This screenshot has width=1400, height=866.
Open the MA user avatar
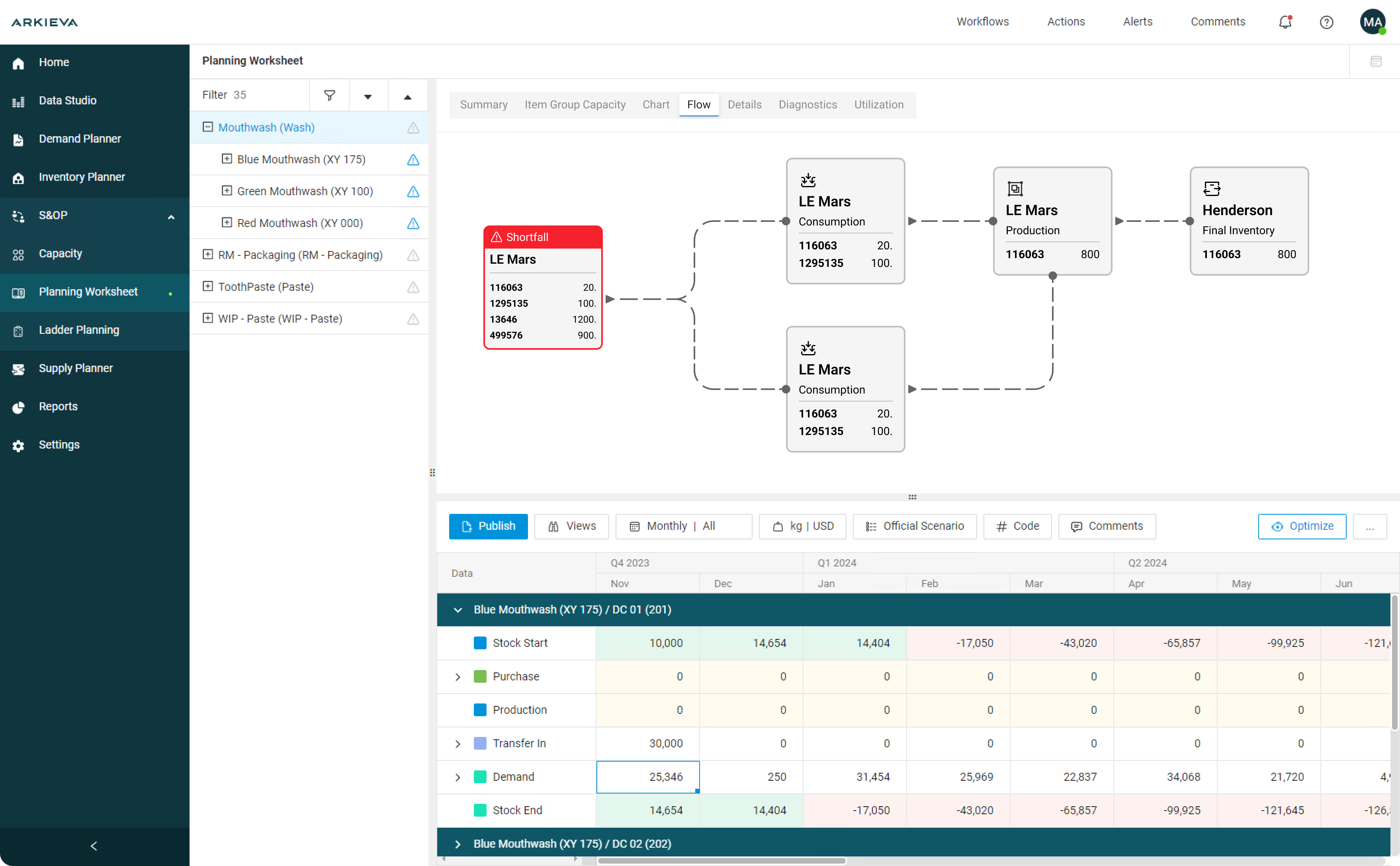1372,22
